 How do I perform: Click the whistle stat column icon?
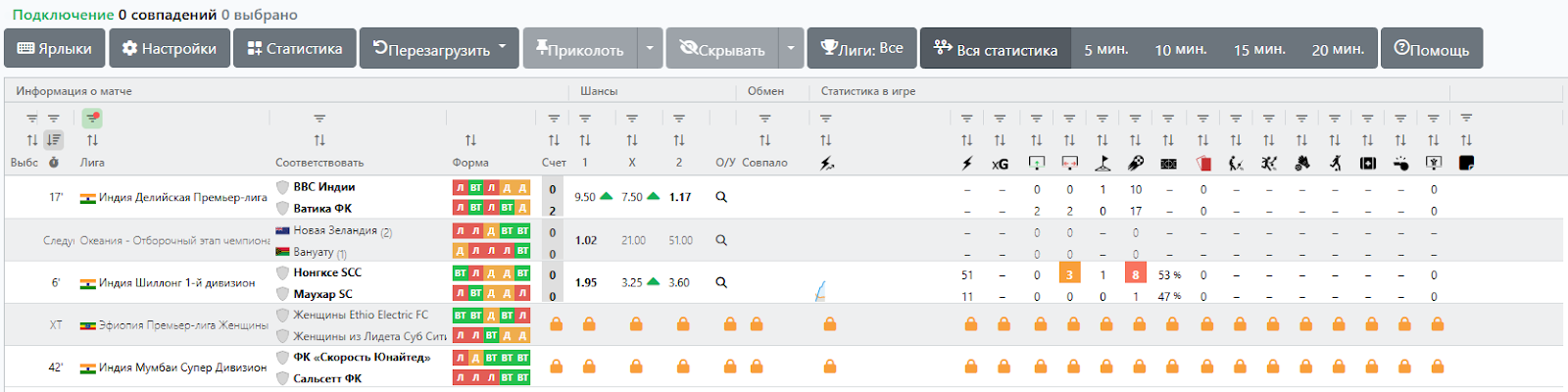(x=1400, y=164)
